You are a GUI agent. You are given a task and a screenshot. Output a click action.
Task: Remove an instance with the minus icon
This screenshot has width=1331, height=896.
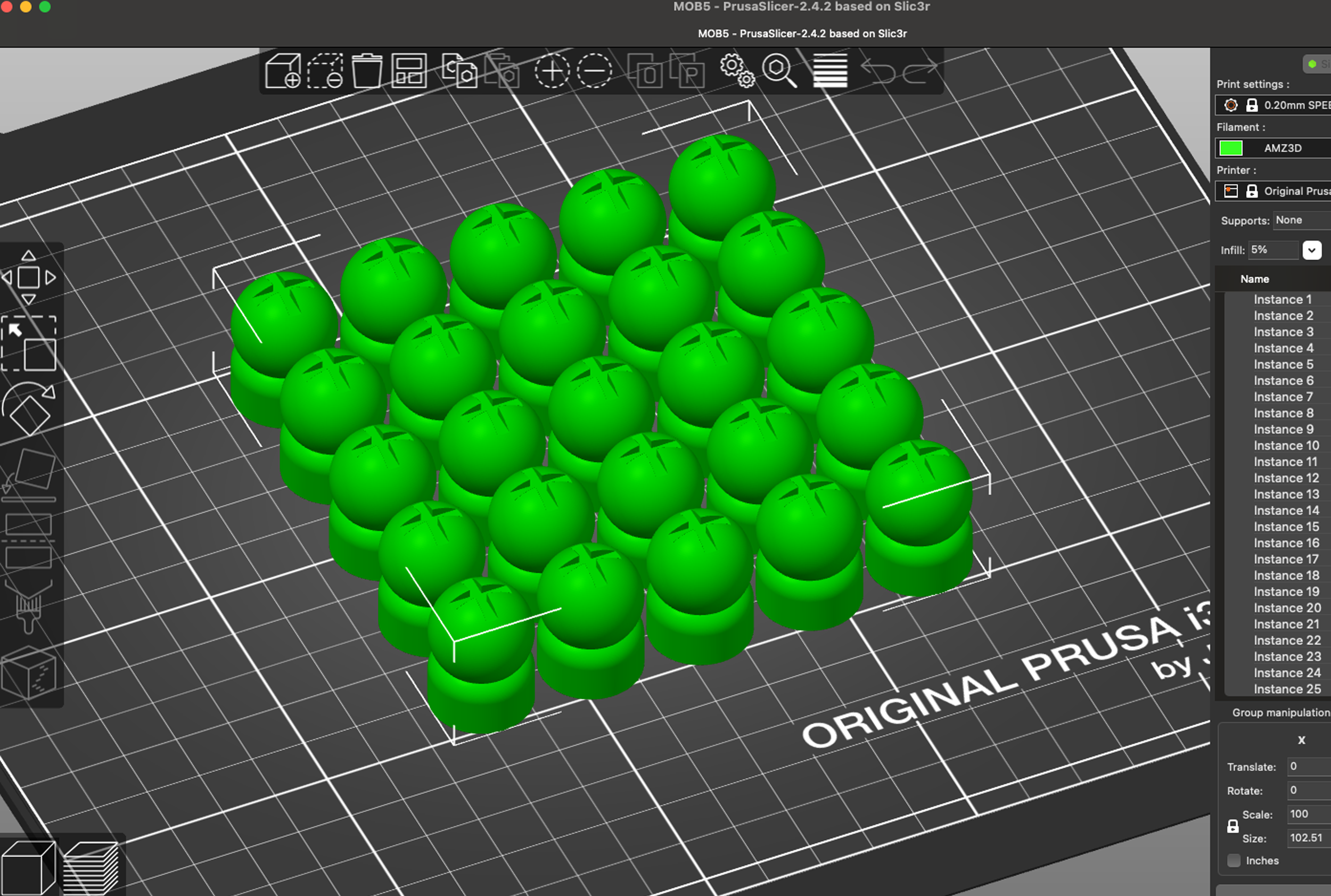coord(594,71)
